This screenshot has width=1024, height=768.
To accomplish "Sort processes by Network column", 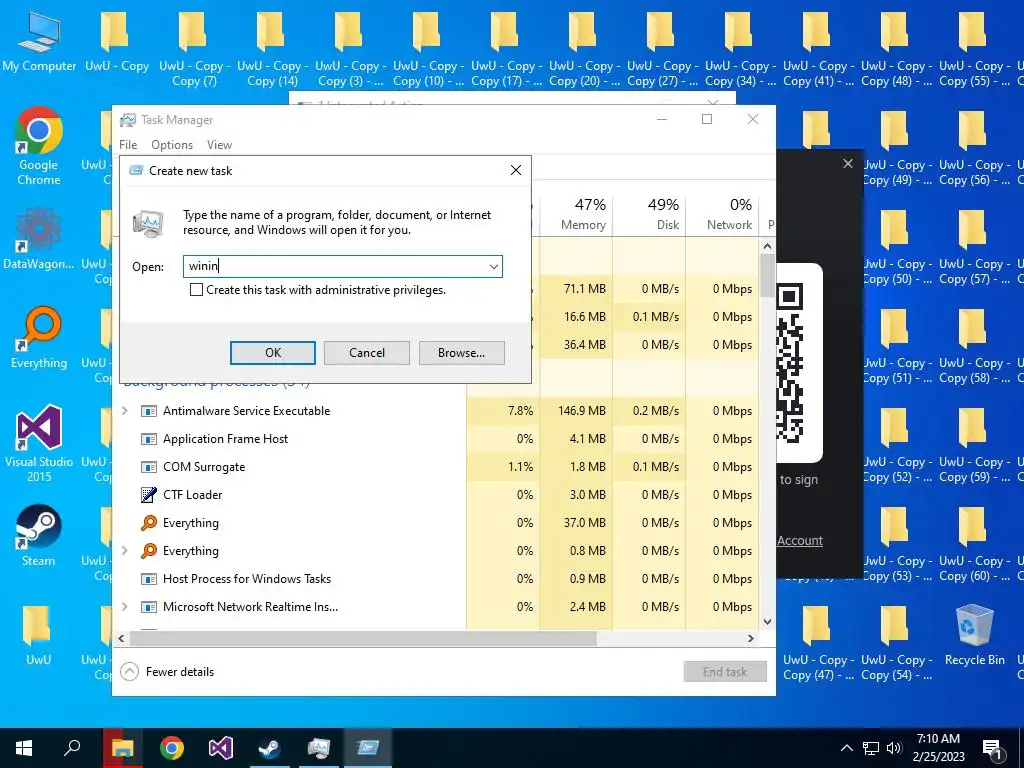I will [722, 215].
